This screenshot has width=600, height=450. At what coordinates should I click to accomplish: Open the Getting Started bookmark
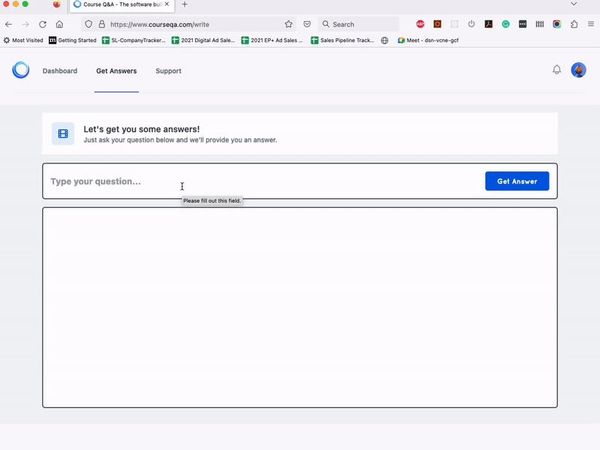pos(73,40)
